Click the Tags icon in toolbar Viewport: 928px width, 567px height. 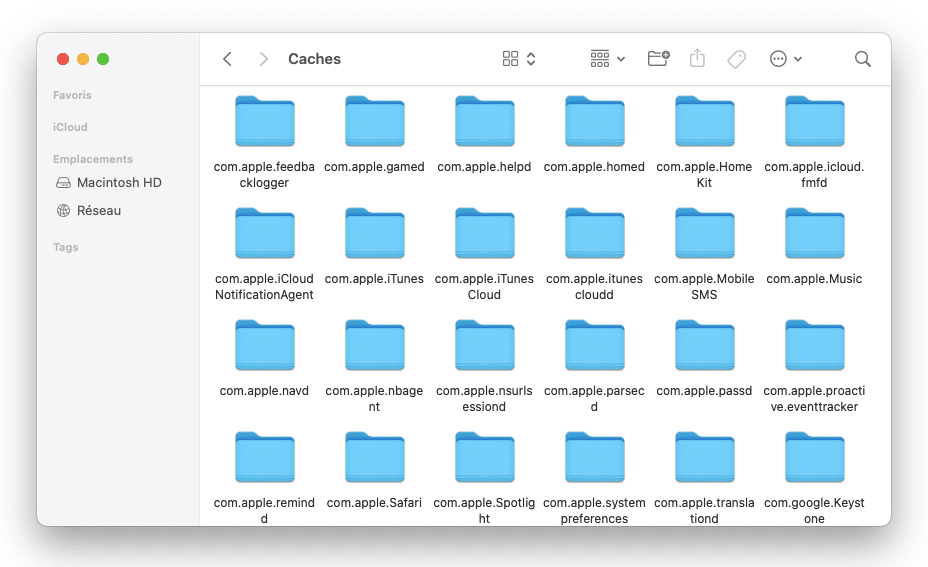coord(736,59)
